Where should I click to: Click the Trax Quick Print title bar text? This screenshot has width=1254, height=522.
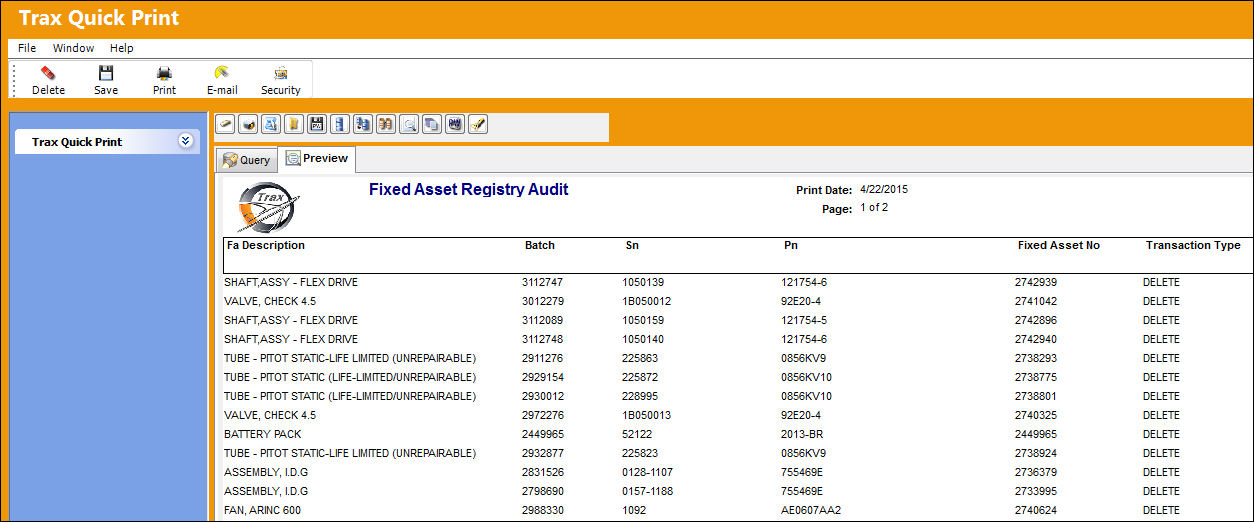99,17
